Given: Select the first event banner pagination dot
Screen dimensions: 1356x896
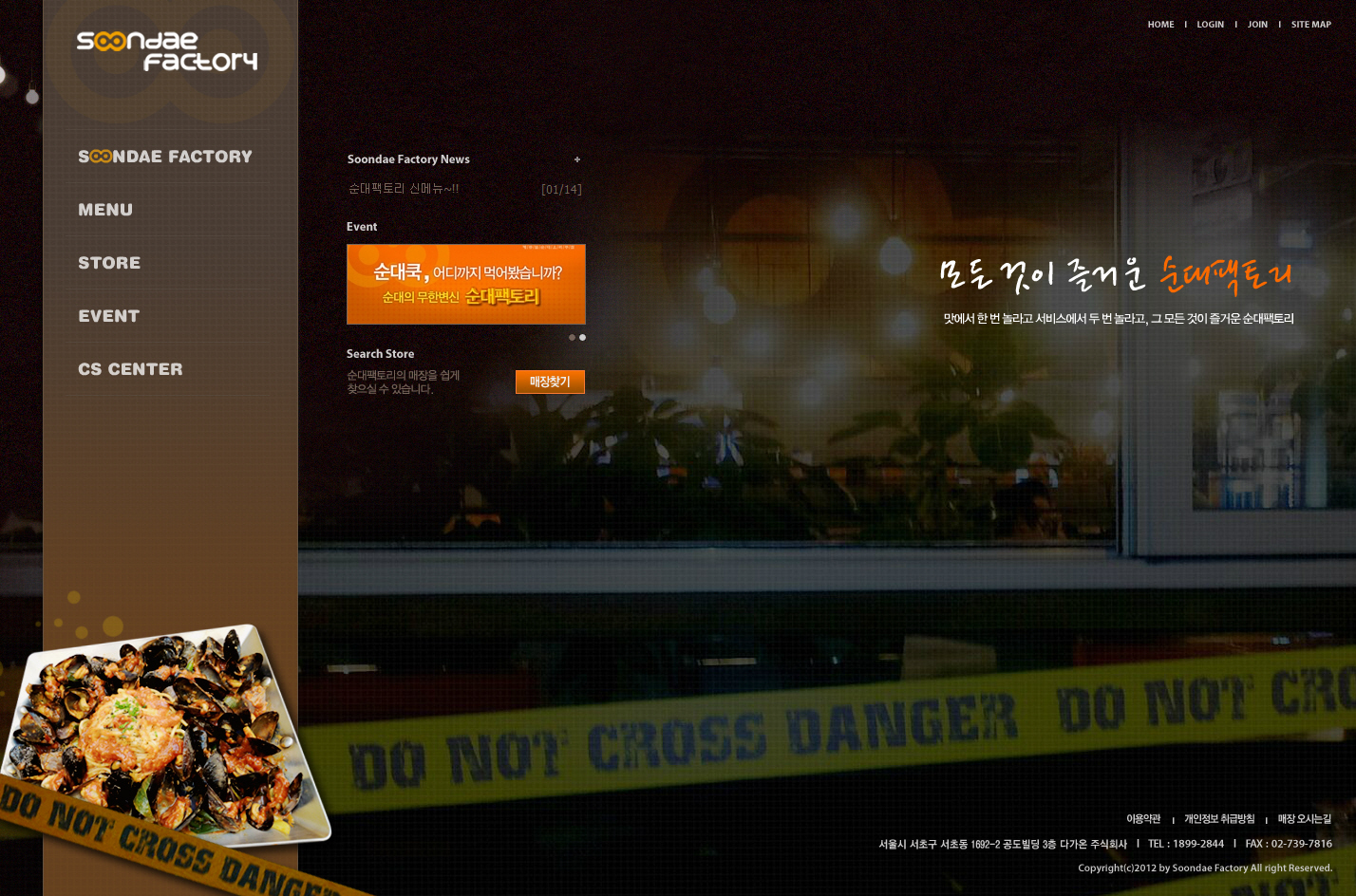Looking at the screenshot, I should click(572, 337).
